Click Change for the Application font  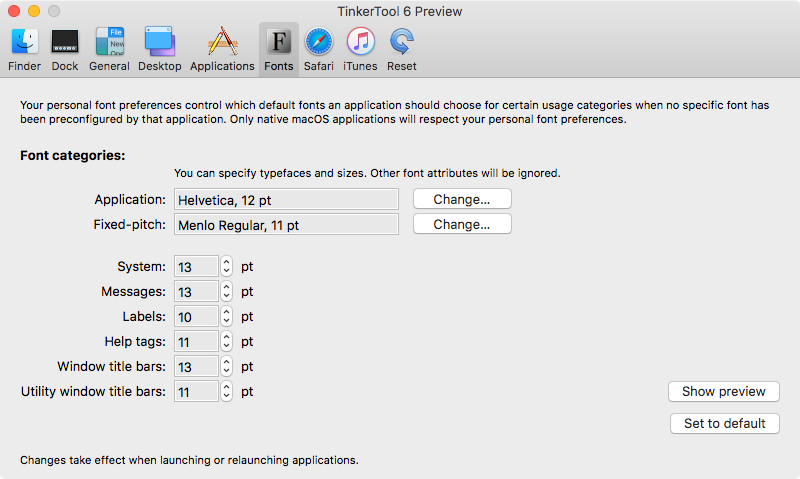(462, 199)
